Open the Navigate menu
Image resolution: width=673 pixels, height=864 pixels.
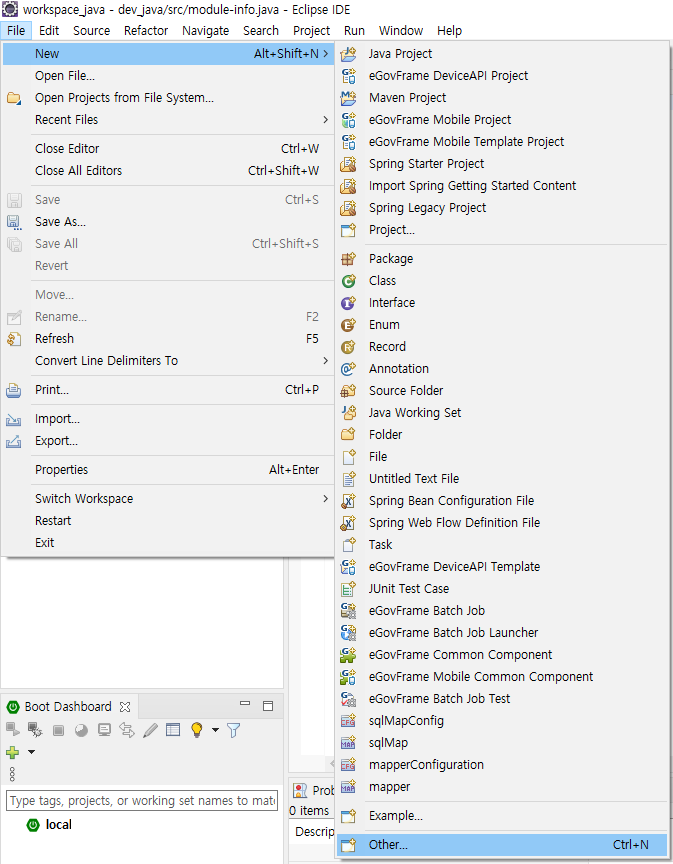tap(206, 31)
